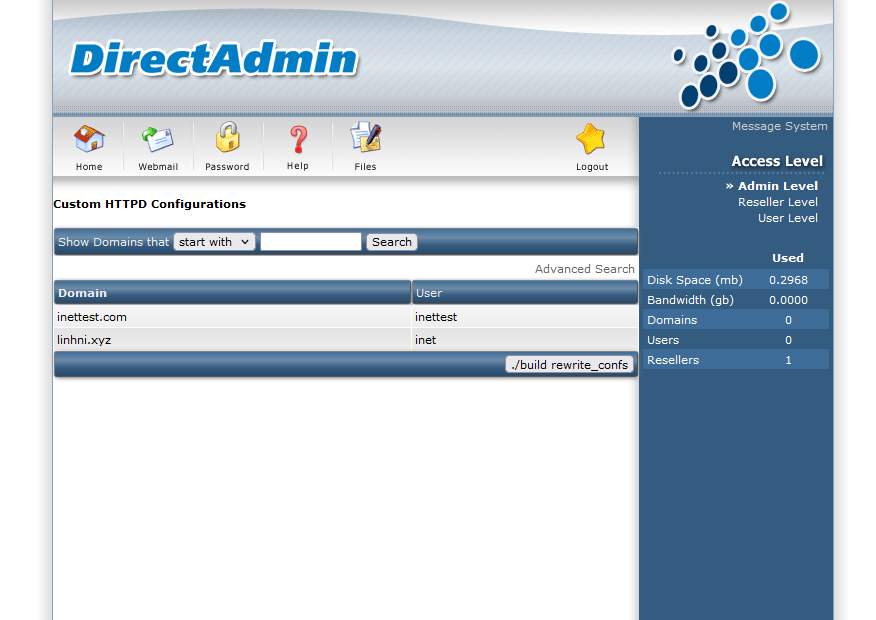
Task: Open domain linhni.xyz
Action: click(x=84, y=340)
